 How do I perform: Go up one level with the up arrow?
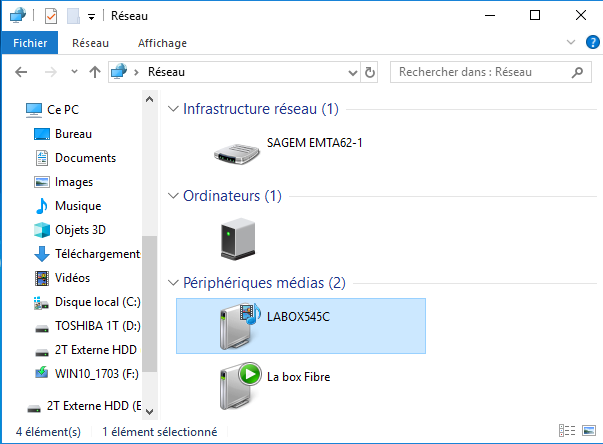(x=95, y=72)
